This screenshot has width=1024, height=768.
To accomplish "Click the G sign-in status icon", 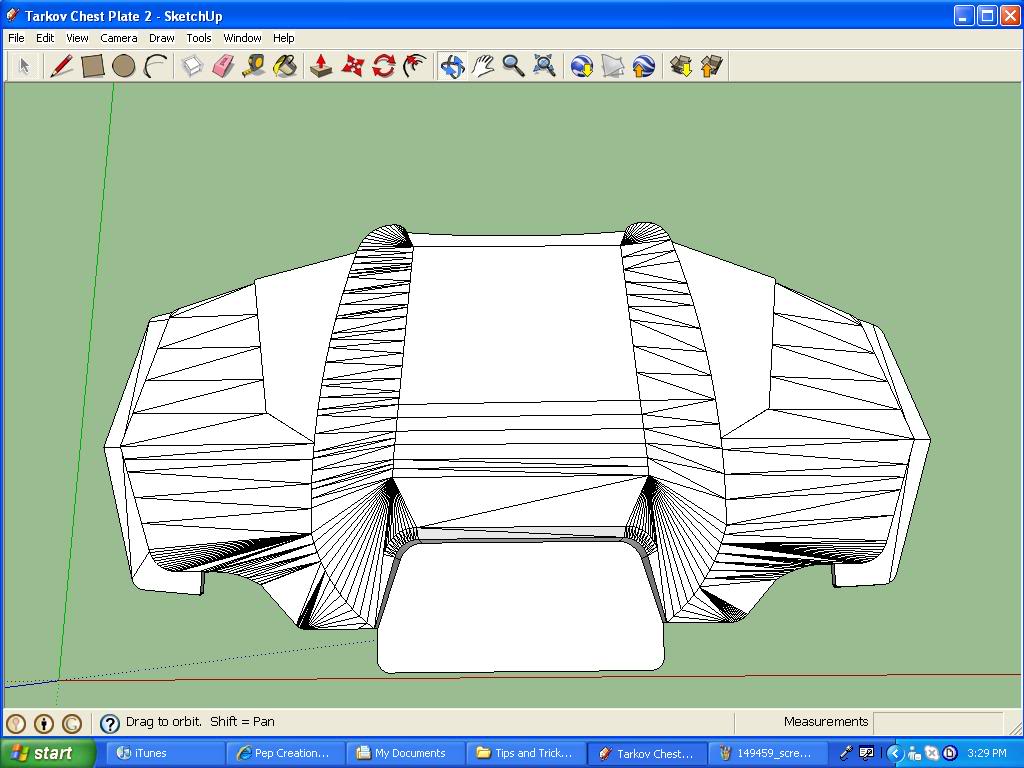I will coord(72,723).
